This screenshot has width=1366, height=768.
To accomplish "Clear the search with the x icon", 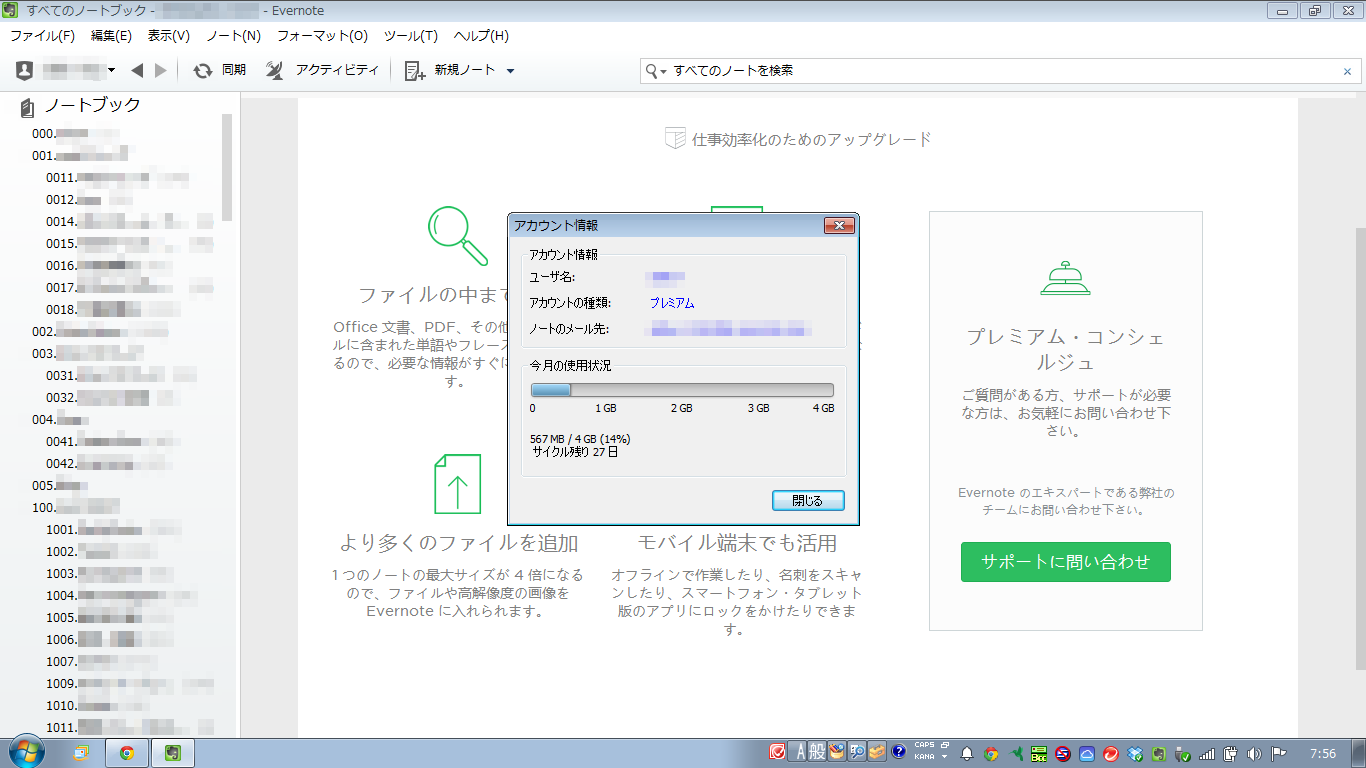I will click(x=1347, y=71).
